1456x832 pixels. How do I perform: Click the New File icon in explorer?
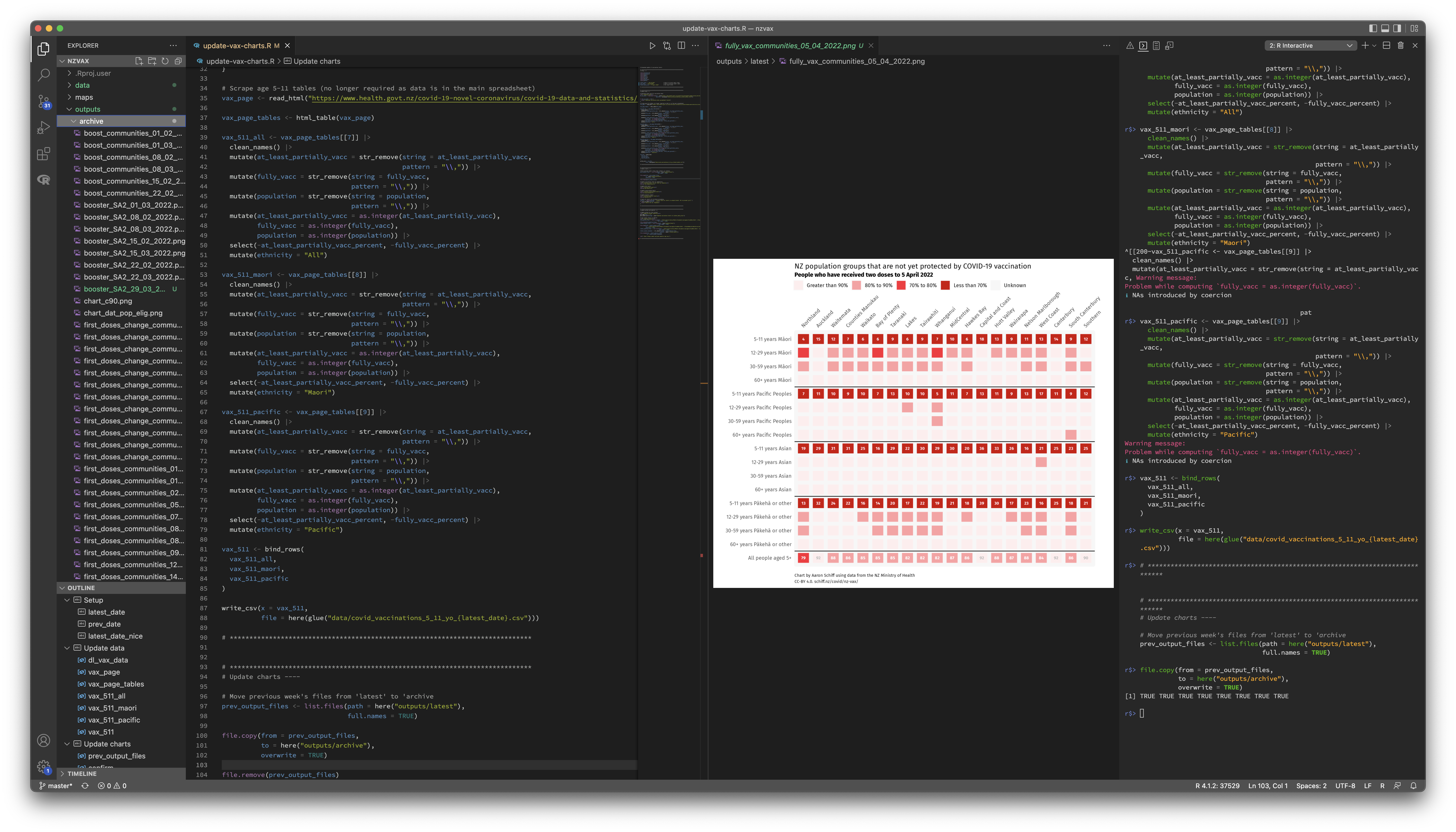pos(139,61)
